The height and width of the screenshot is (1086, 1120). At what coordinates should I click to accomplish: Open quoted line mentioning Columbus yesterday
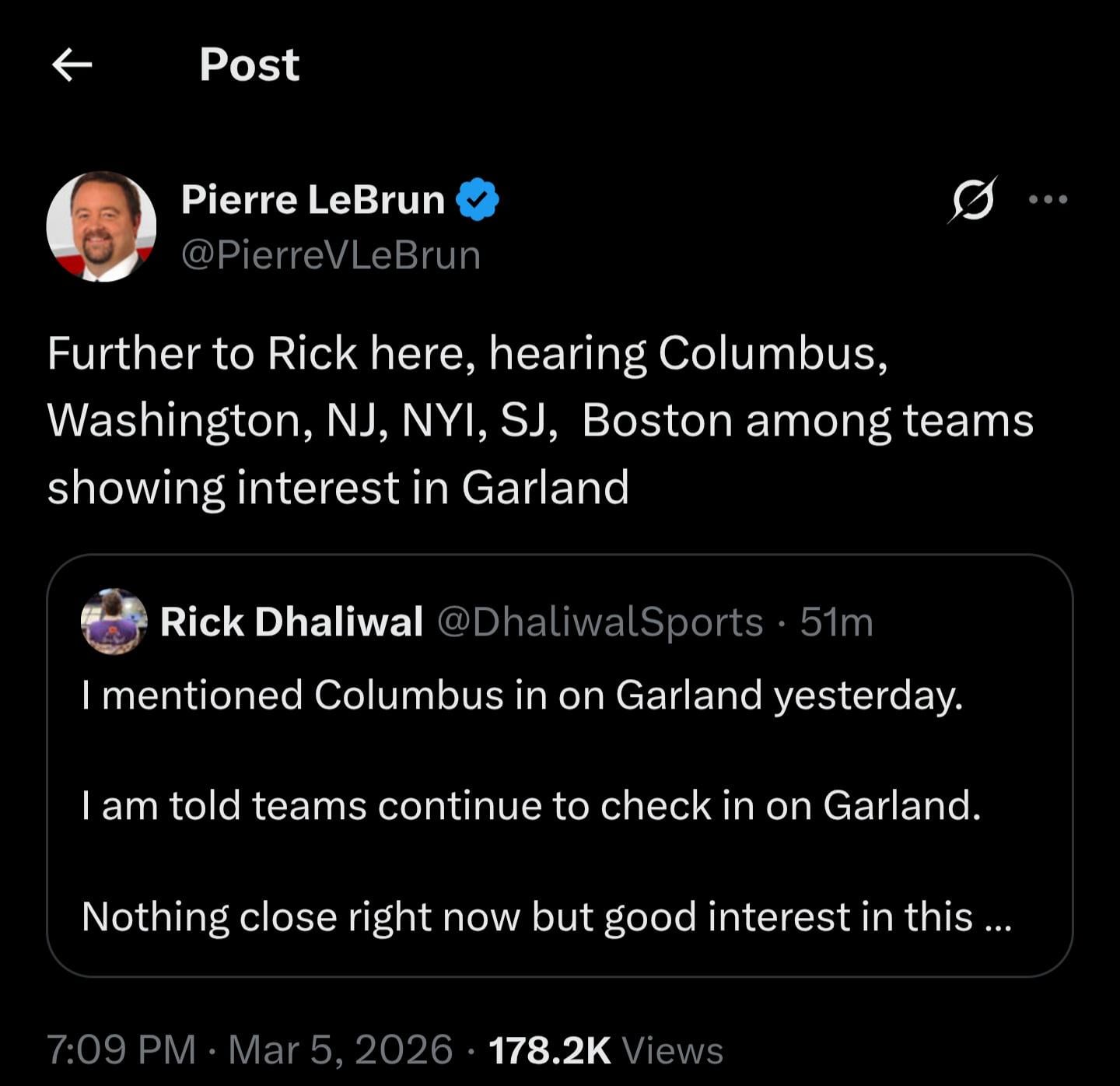click(x=522, y=695)
